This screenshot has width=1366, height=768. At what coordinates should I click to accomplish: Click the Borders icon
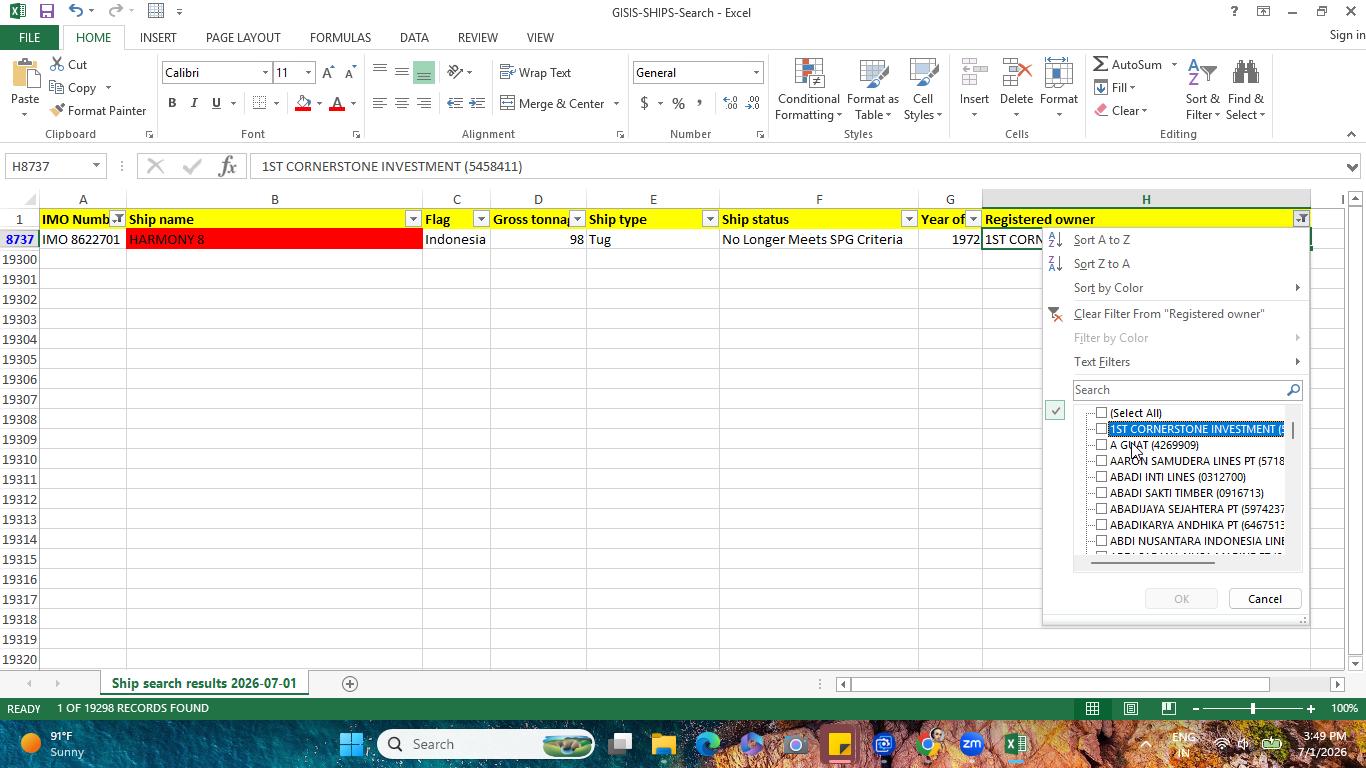(259, 103)
